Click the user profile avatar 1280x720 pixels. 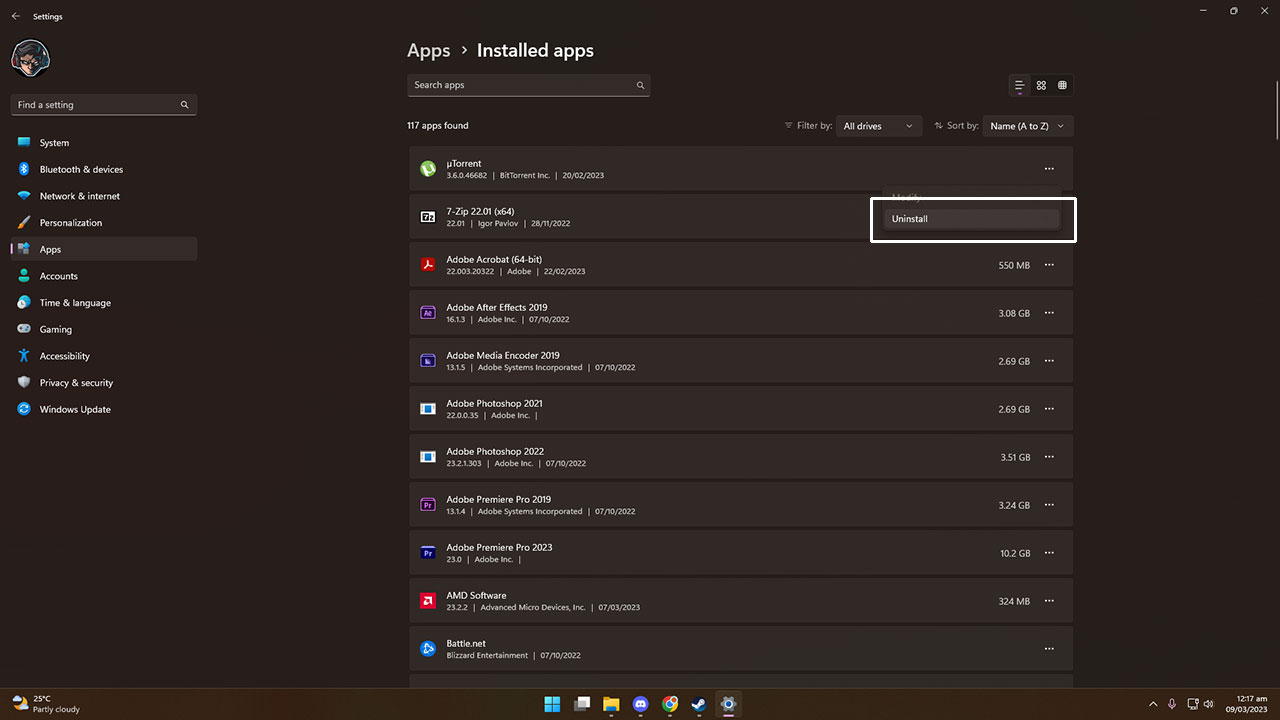(30, 58)
